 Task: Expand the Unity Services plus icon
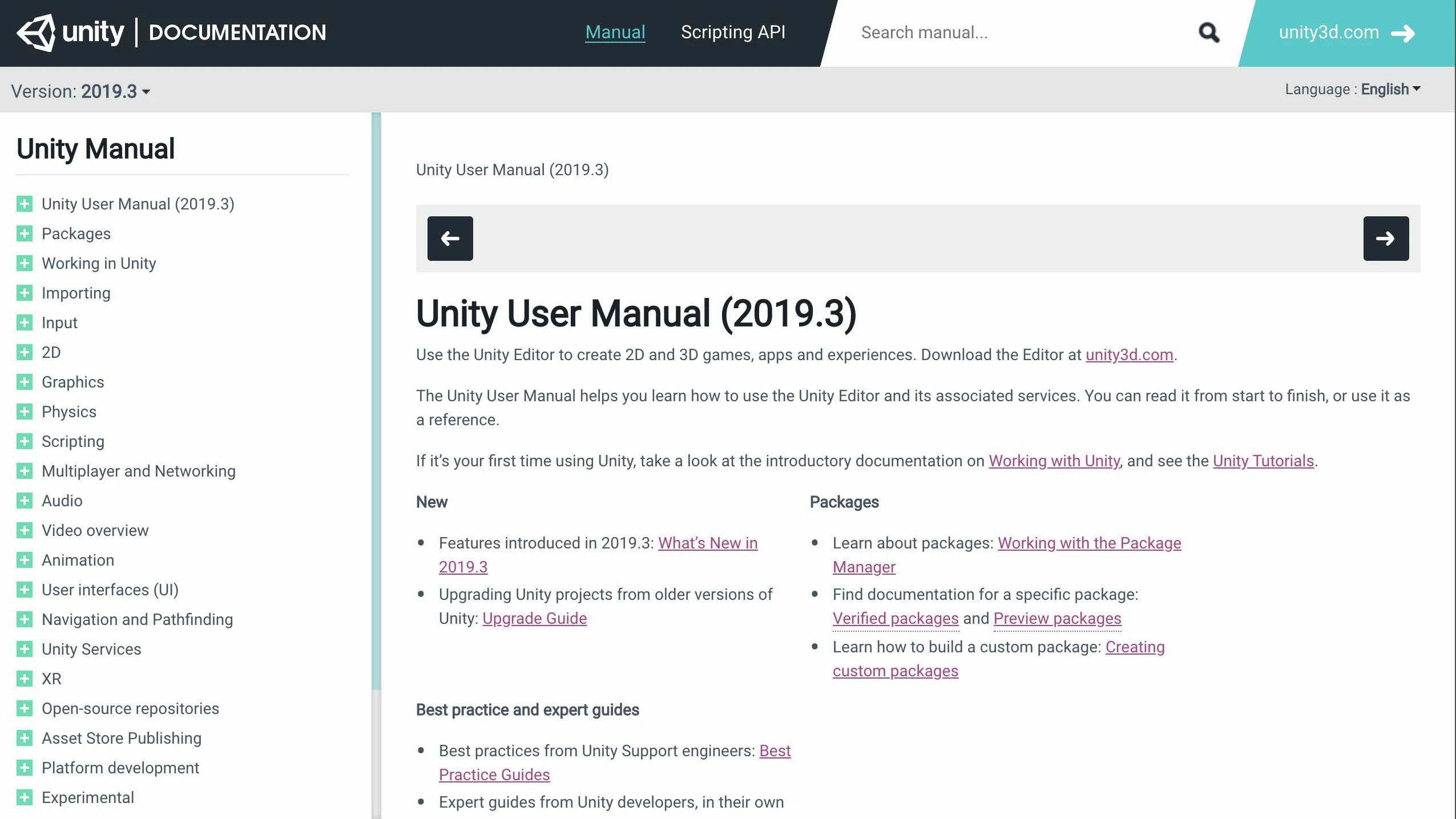point(25,649)
